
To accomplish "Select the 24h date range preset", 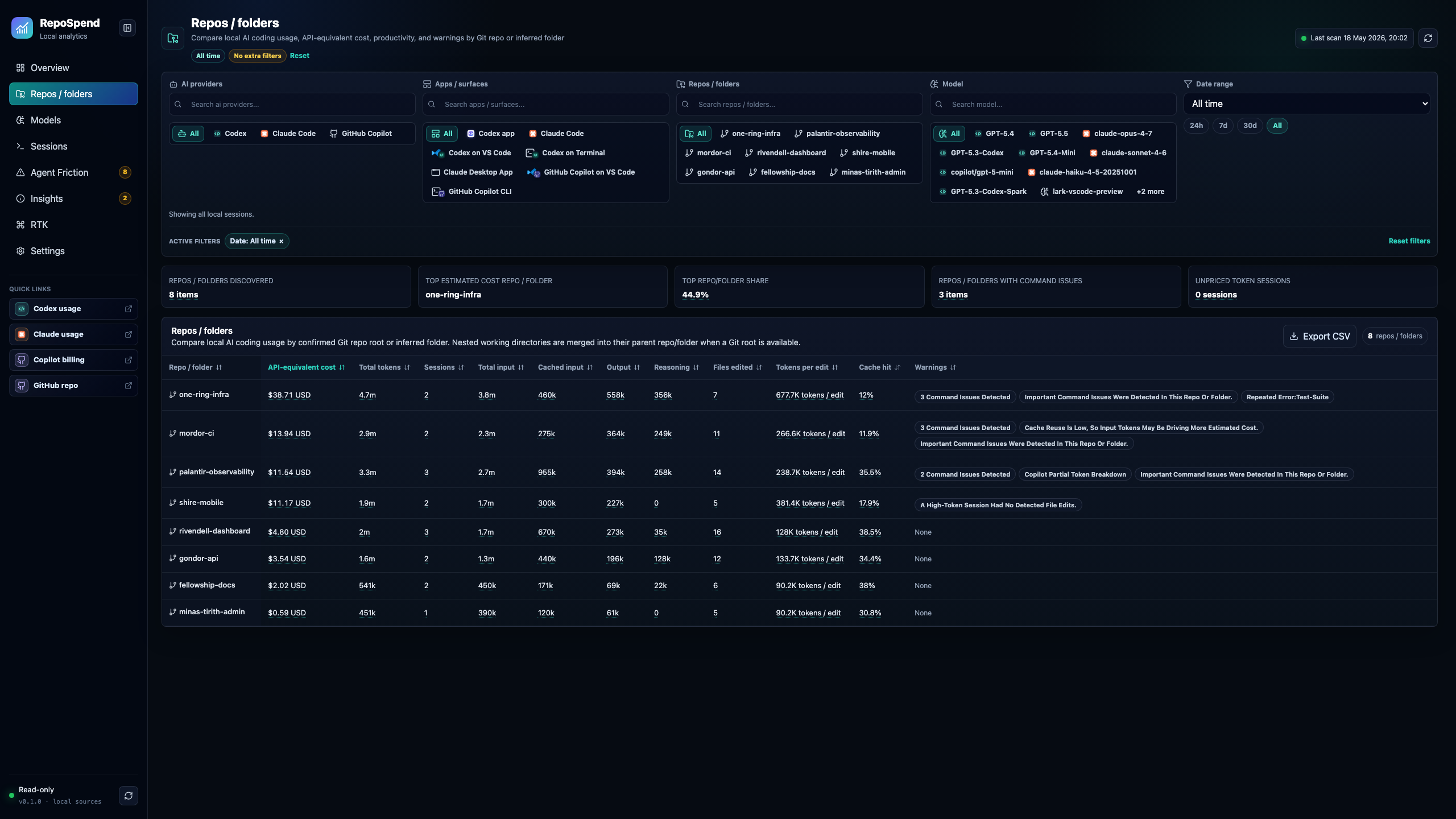I will pyautogui.click(x=1196, y=126).
